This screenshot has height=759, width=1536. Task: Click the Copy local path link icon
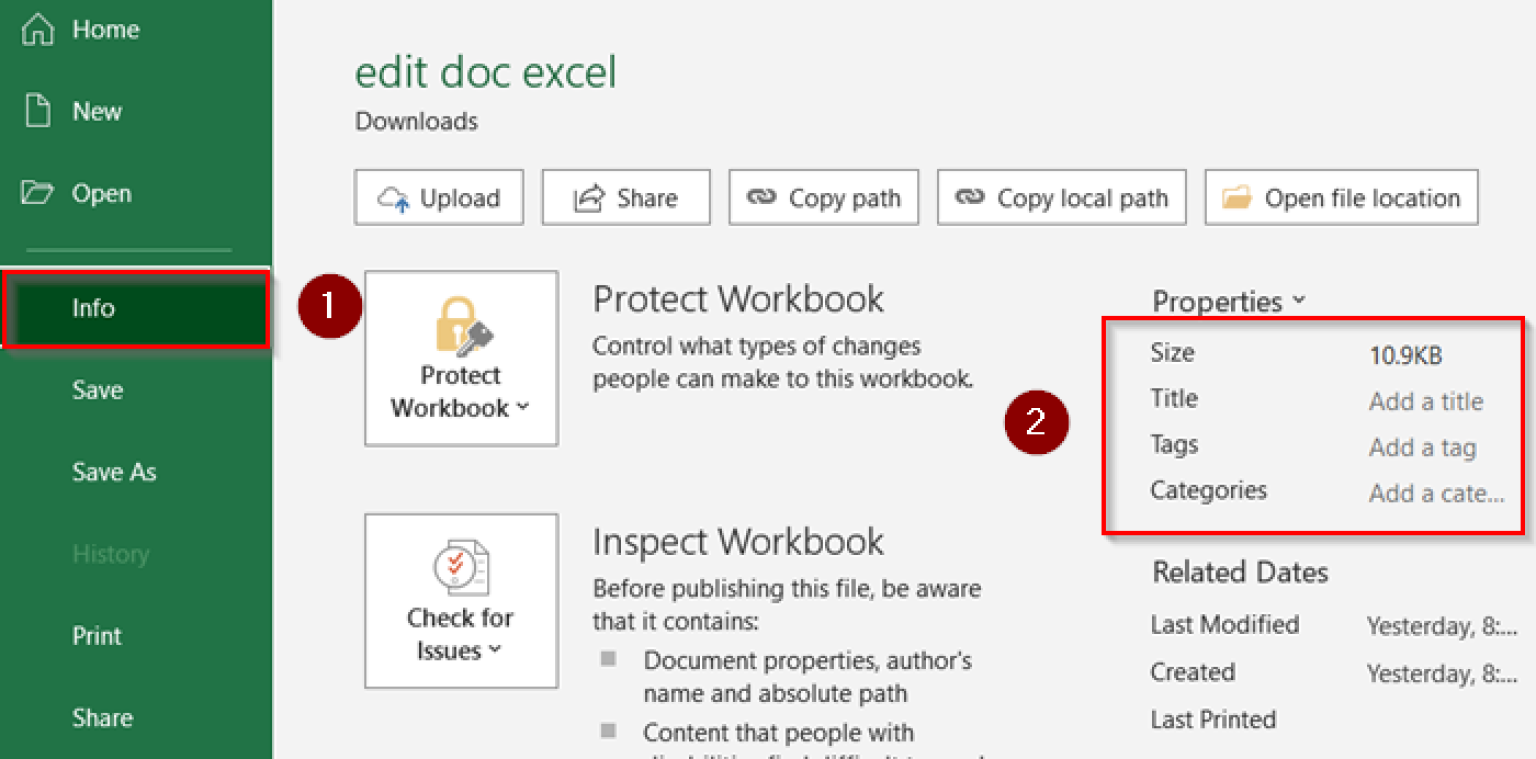pyautogui.click(x=969, y=198)
